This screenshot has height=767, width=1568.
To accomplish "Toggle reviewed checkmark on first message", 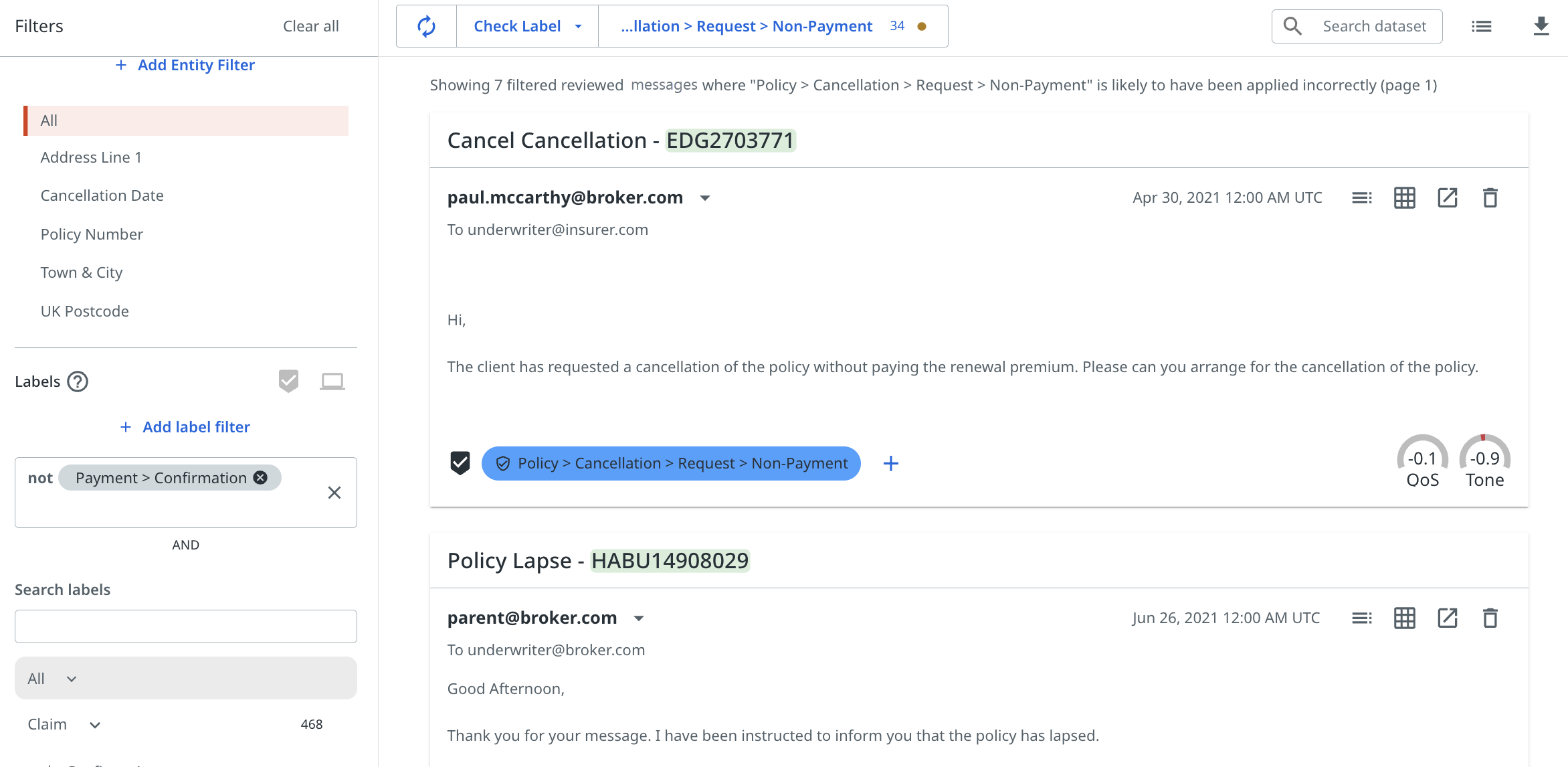I will point(460,463).
